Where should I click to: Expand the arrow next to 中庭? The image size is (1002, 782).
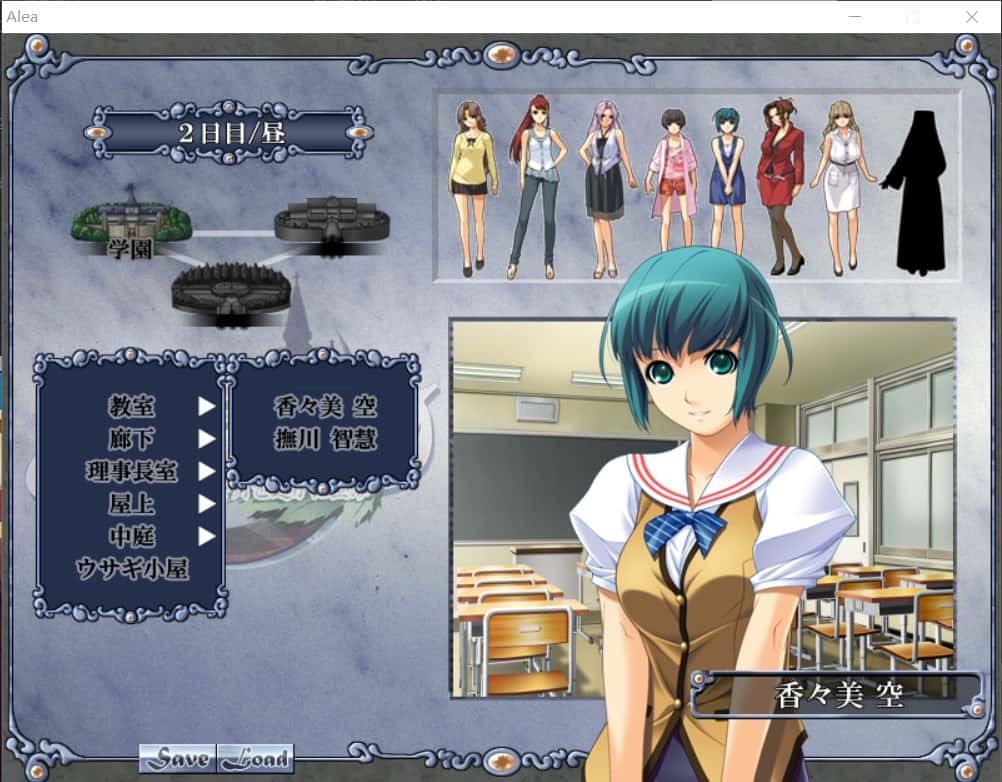point(206,536)
